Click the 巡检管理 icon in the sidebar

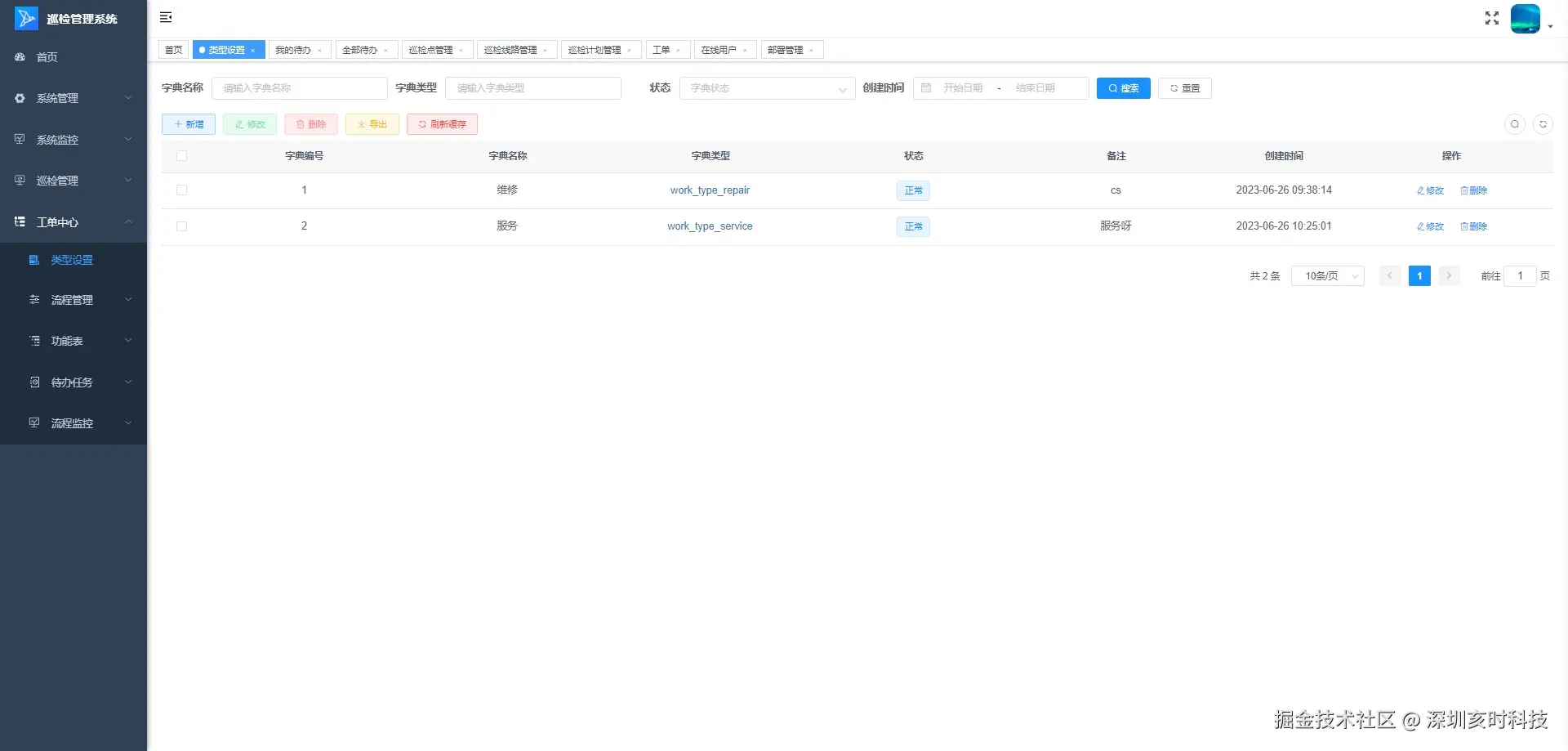pos(20,180)
